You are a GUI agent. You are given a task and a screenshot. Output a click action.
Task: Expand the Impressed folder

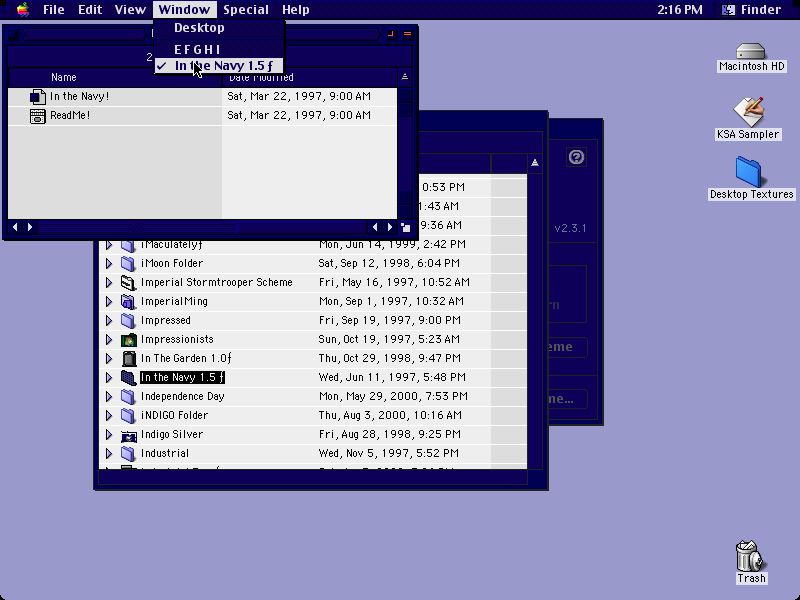click(109, 321)
